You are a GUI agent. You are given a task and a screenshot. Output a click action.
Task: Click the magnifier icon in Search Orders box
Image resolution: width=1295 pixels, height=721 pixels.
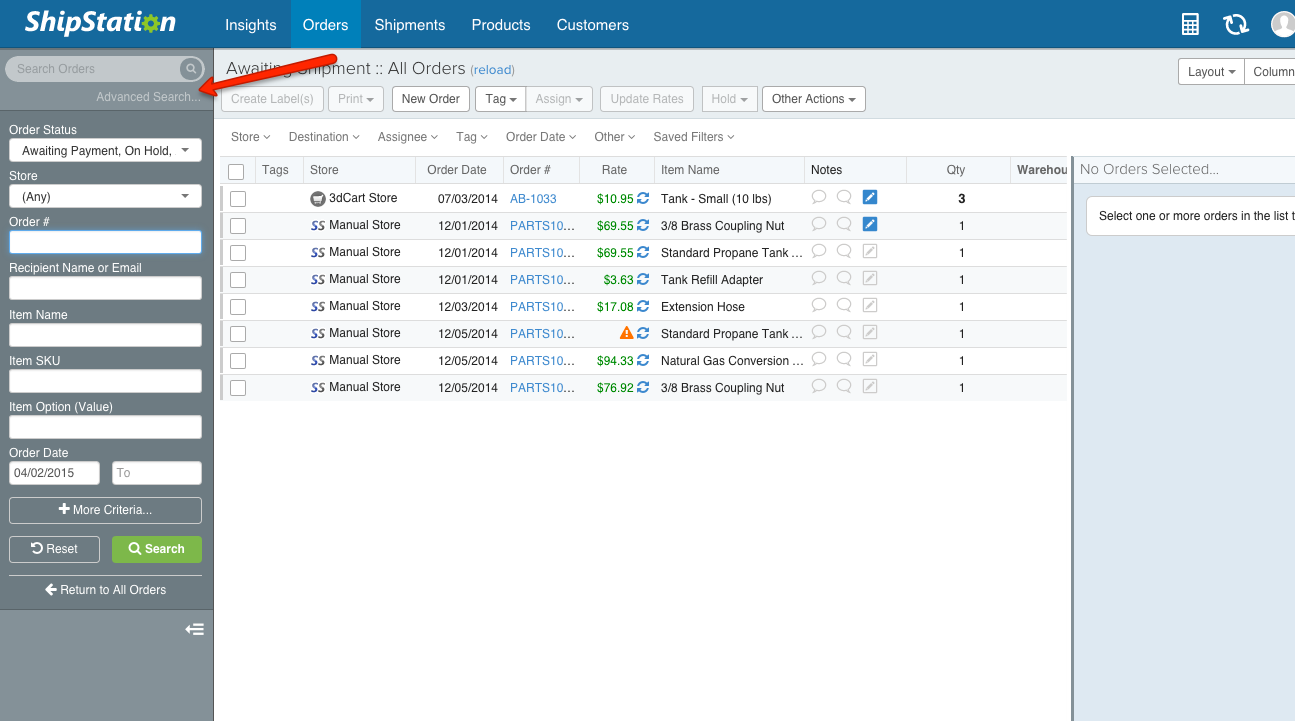190,69
